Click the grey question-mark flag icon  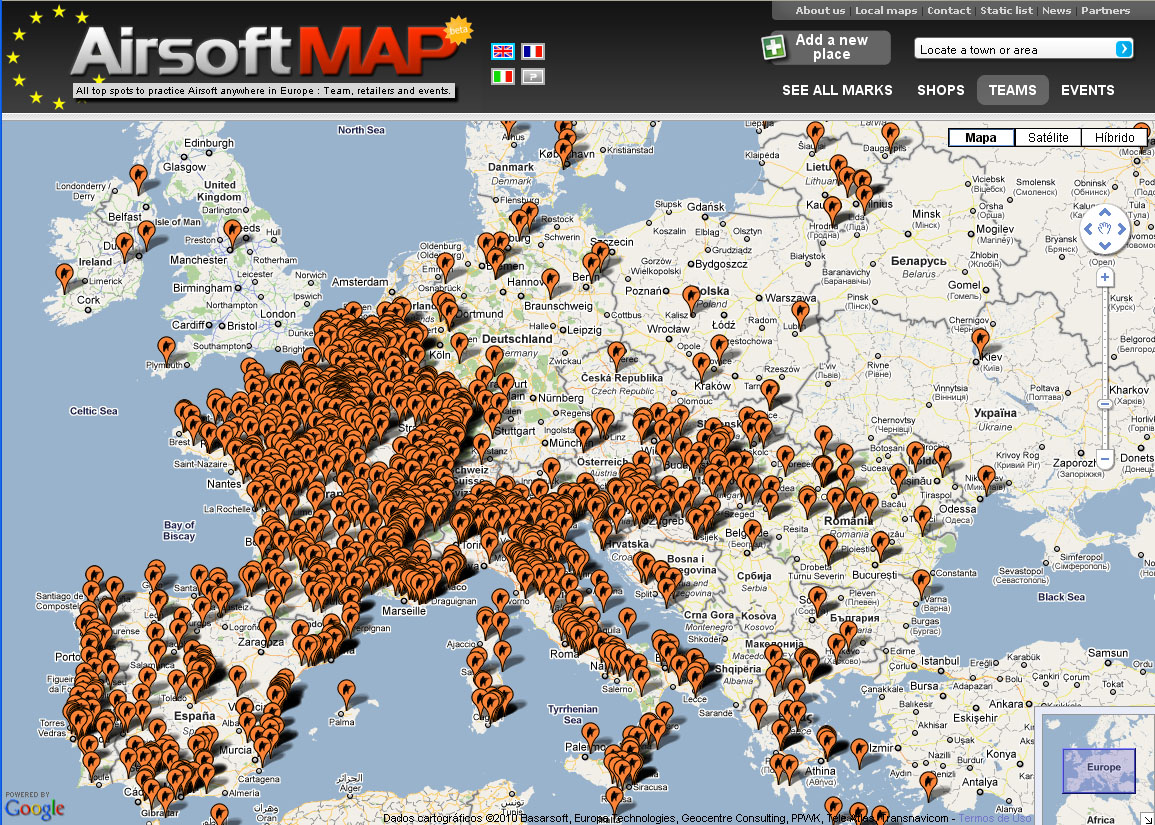[533, 76]
